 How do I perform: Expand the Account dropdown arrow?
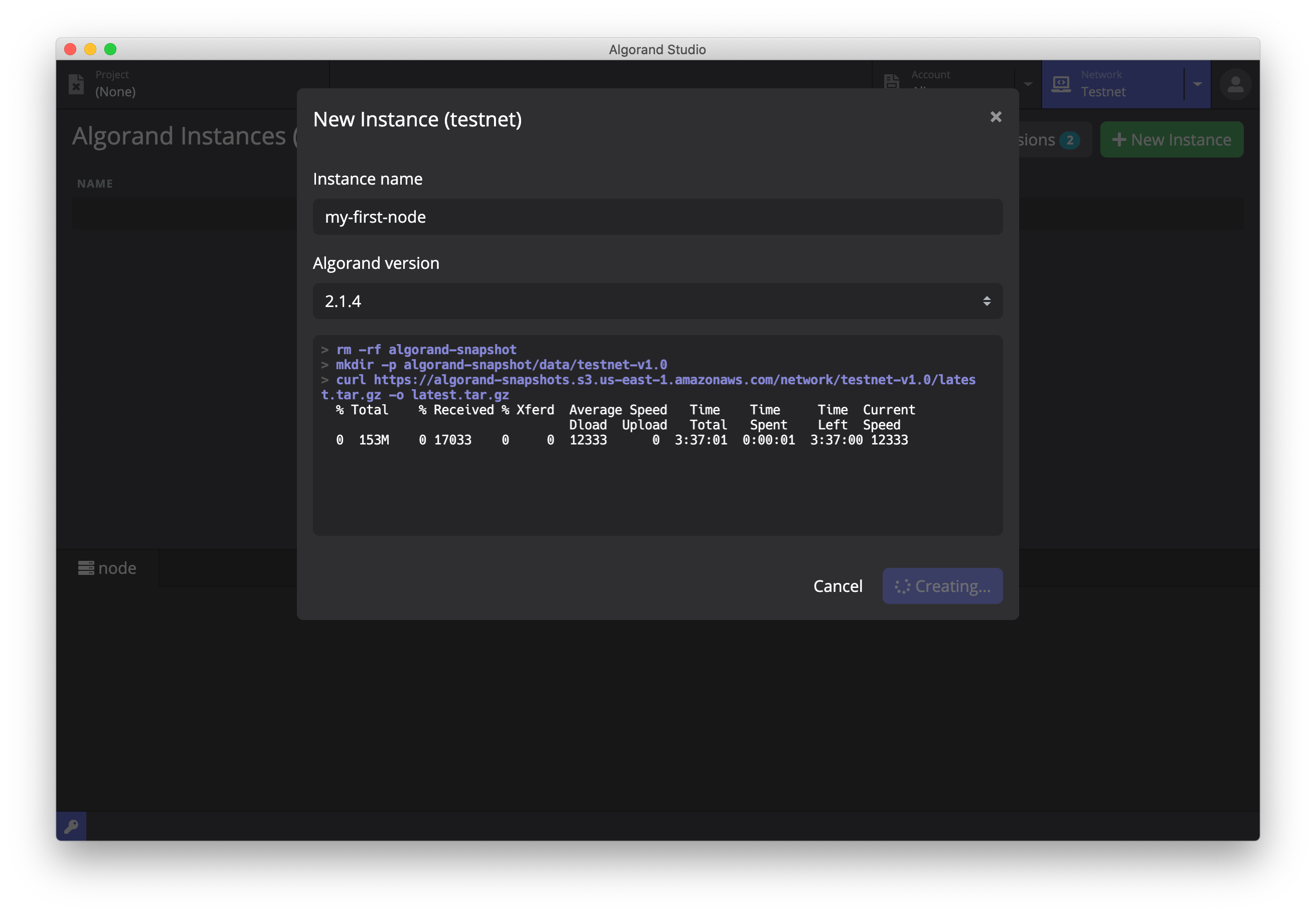pyautogui.click(x=1028, y=84)
